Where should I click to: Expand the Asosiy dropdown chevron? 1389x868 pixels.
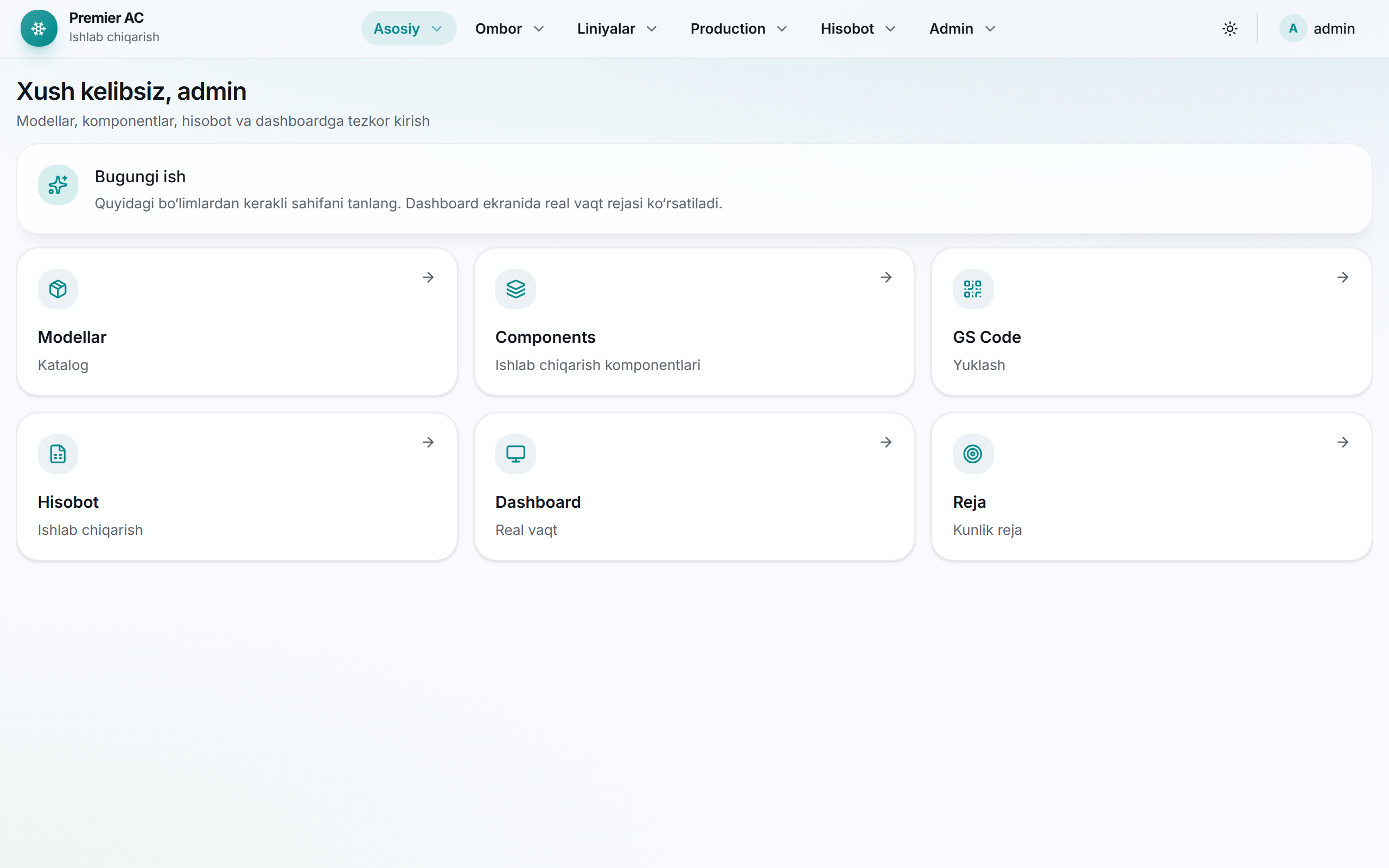[437, 29]
